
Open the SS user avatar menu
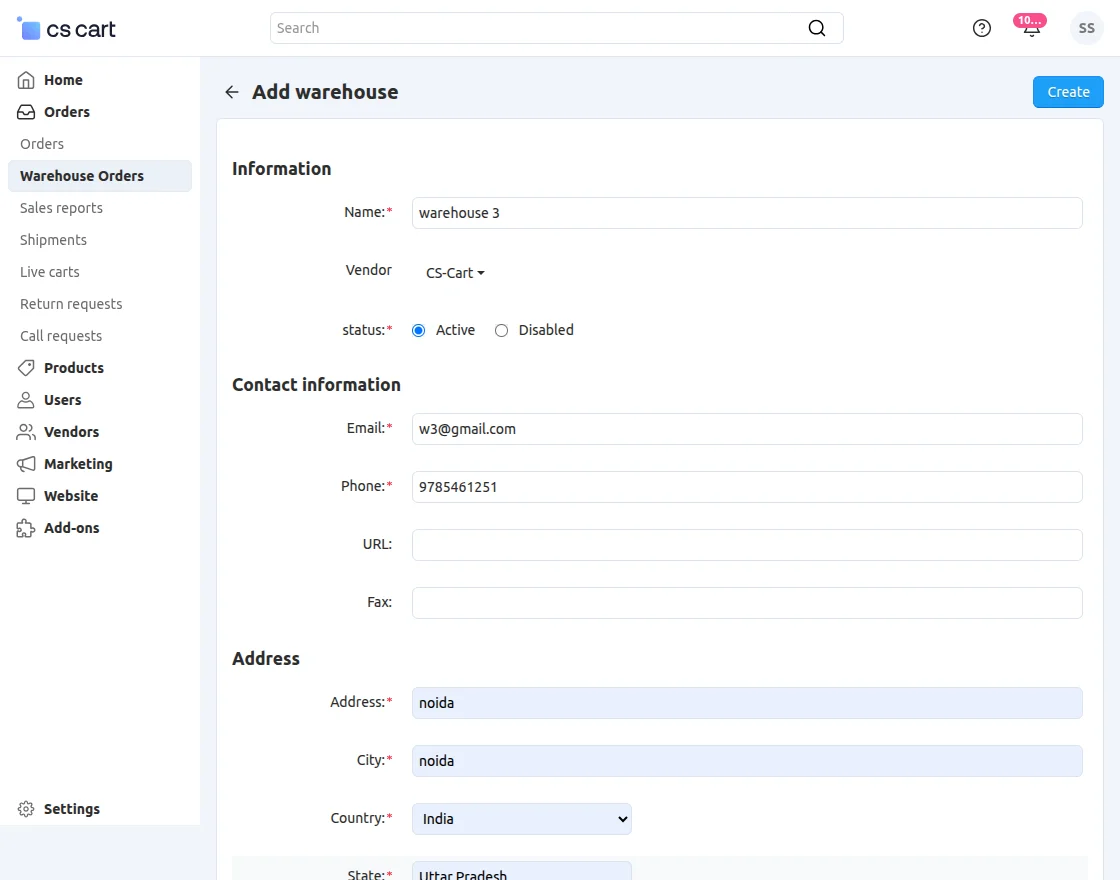tap(1086, 28)
